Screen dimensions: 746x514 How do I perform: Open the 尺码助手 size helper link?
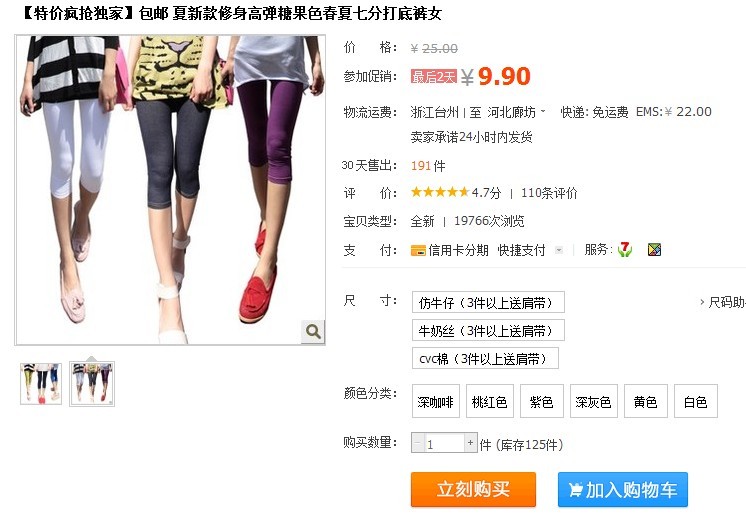click(724, 302)
